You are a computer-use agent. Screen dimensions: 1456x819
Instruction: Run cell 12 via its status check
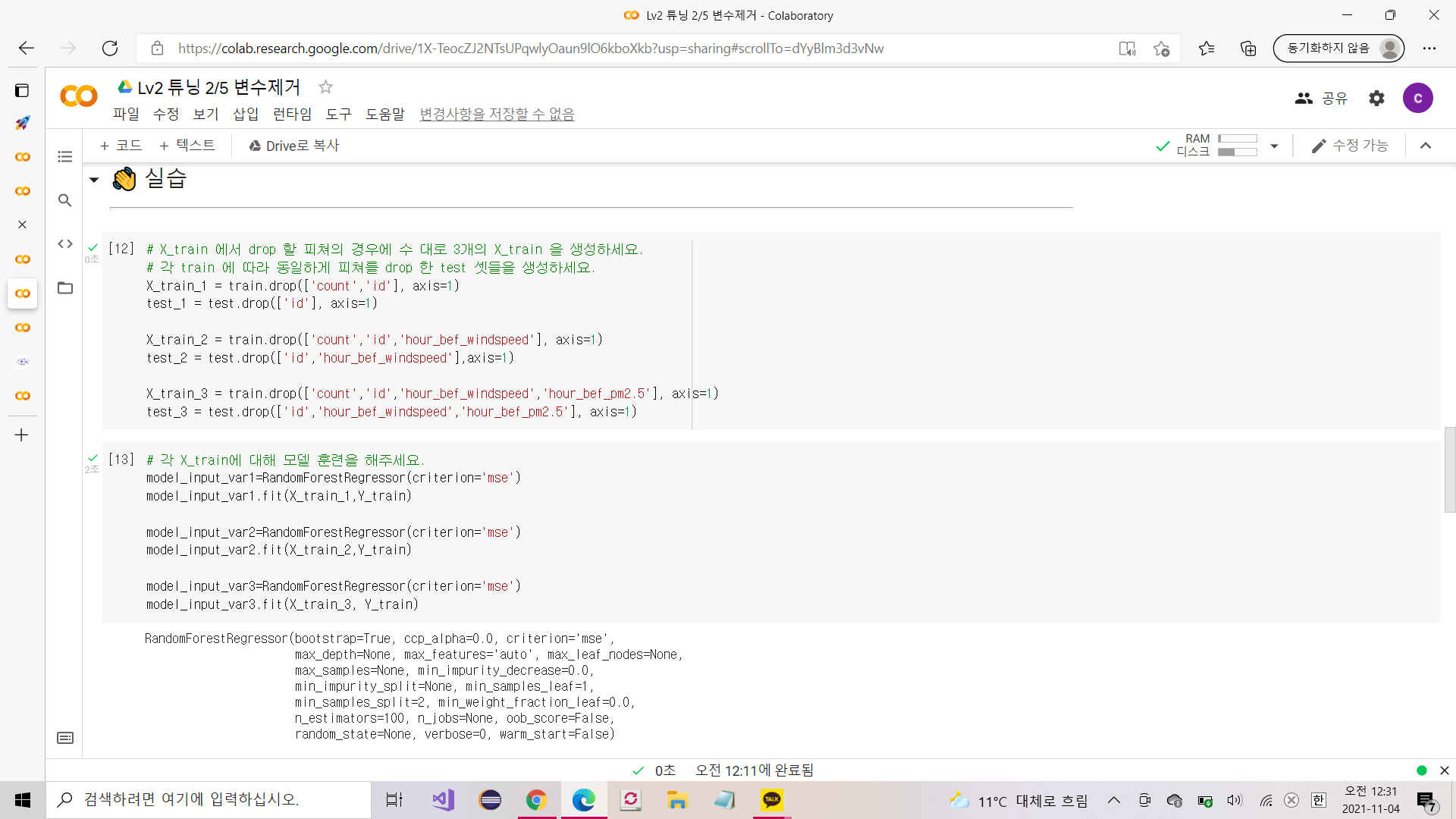pyautogui.click(x=93, y=248)
